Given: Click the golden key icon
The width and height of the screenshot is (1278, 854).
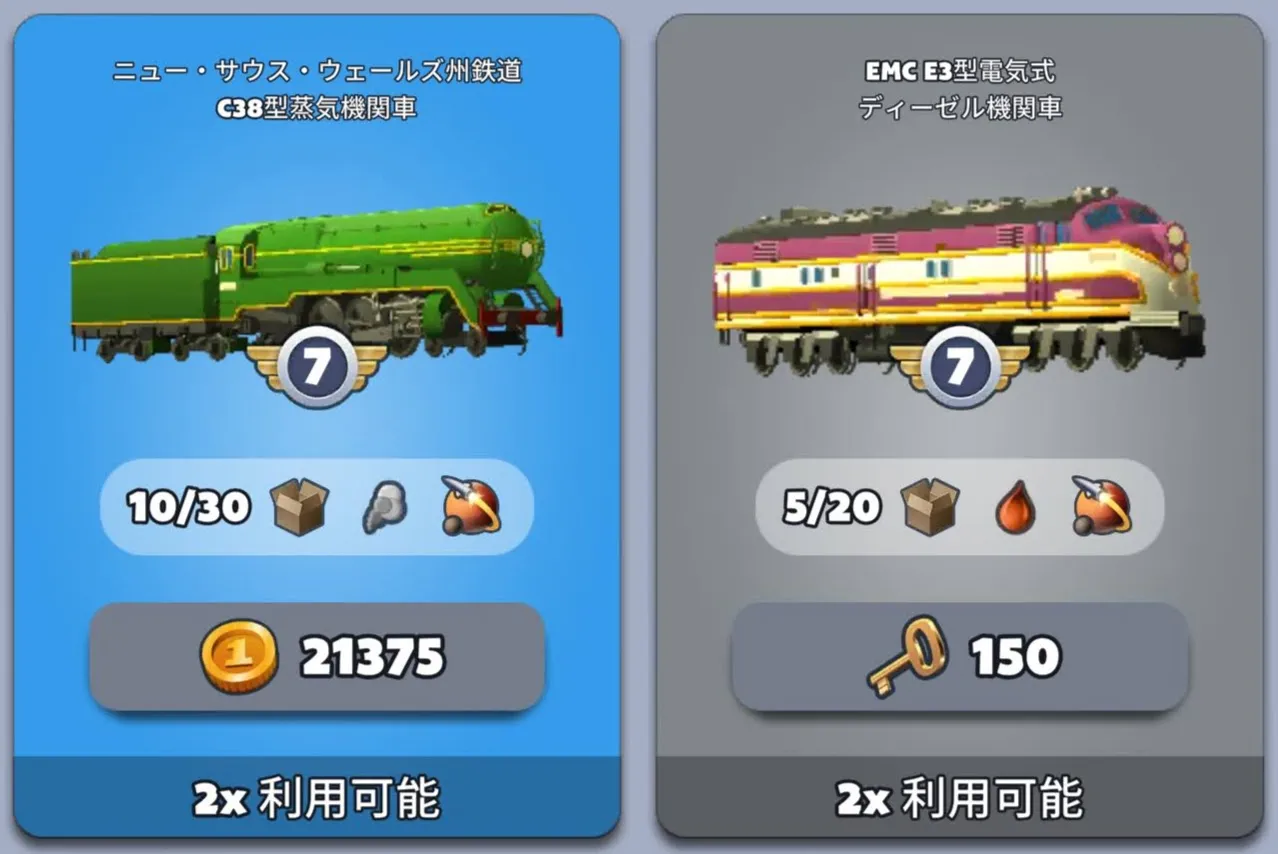Looking at the screenshot, I should (x=906, y=656).
